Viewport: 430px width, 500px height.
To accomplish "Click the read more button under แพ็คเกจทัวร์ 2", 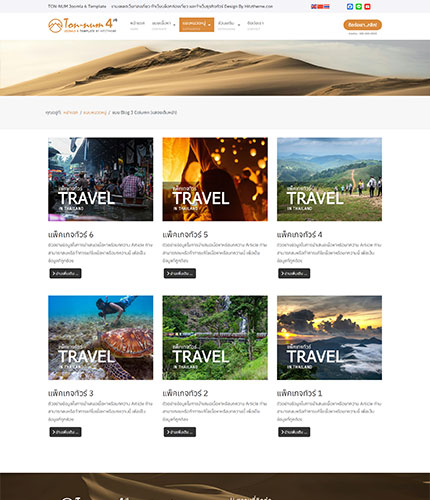I will pyautogui.click(x=180, y=432).
